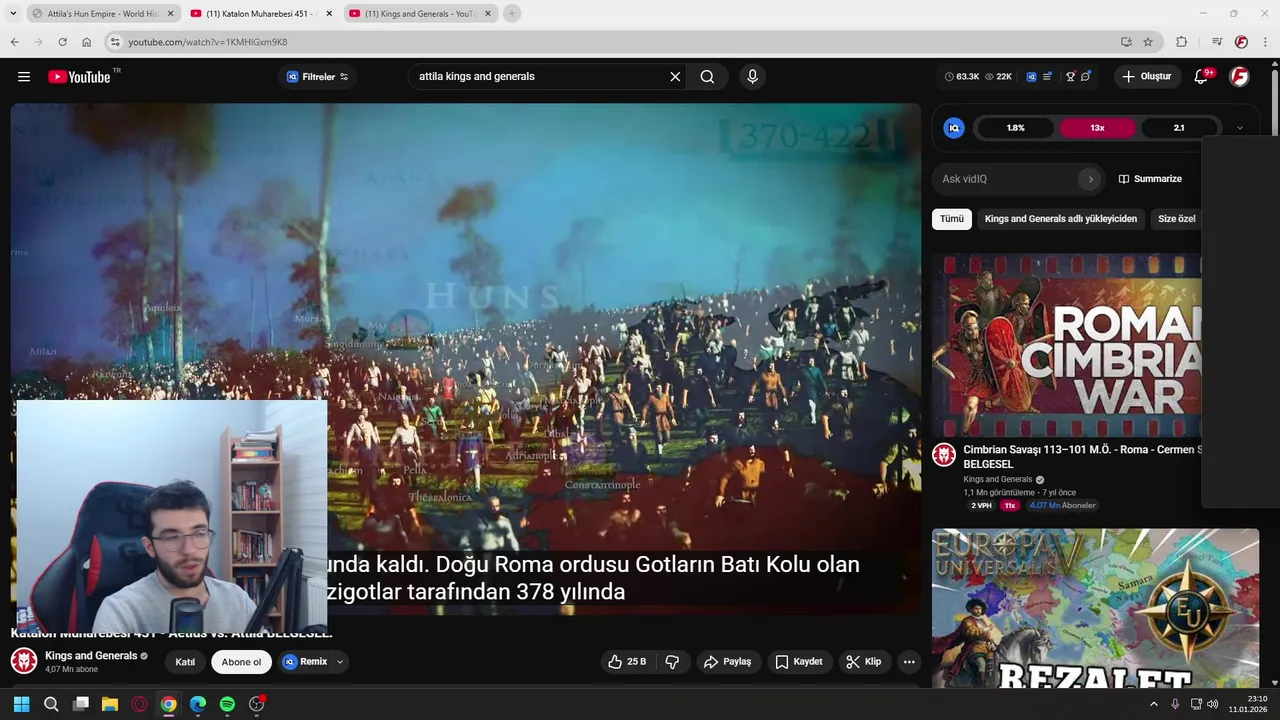
Task: Submit Ask vidIQ with arrow button
Action: [1090, 179]
